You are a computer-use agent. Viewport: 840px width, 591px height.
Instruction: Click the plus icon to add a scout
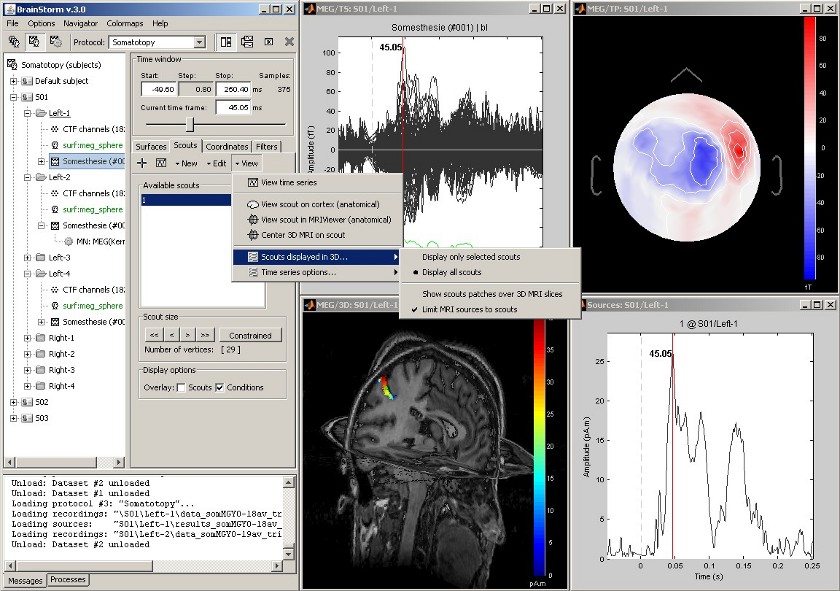click(142, 163)
